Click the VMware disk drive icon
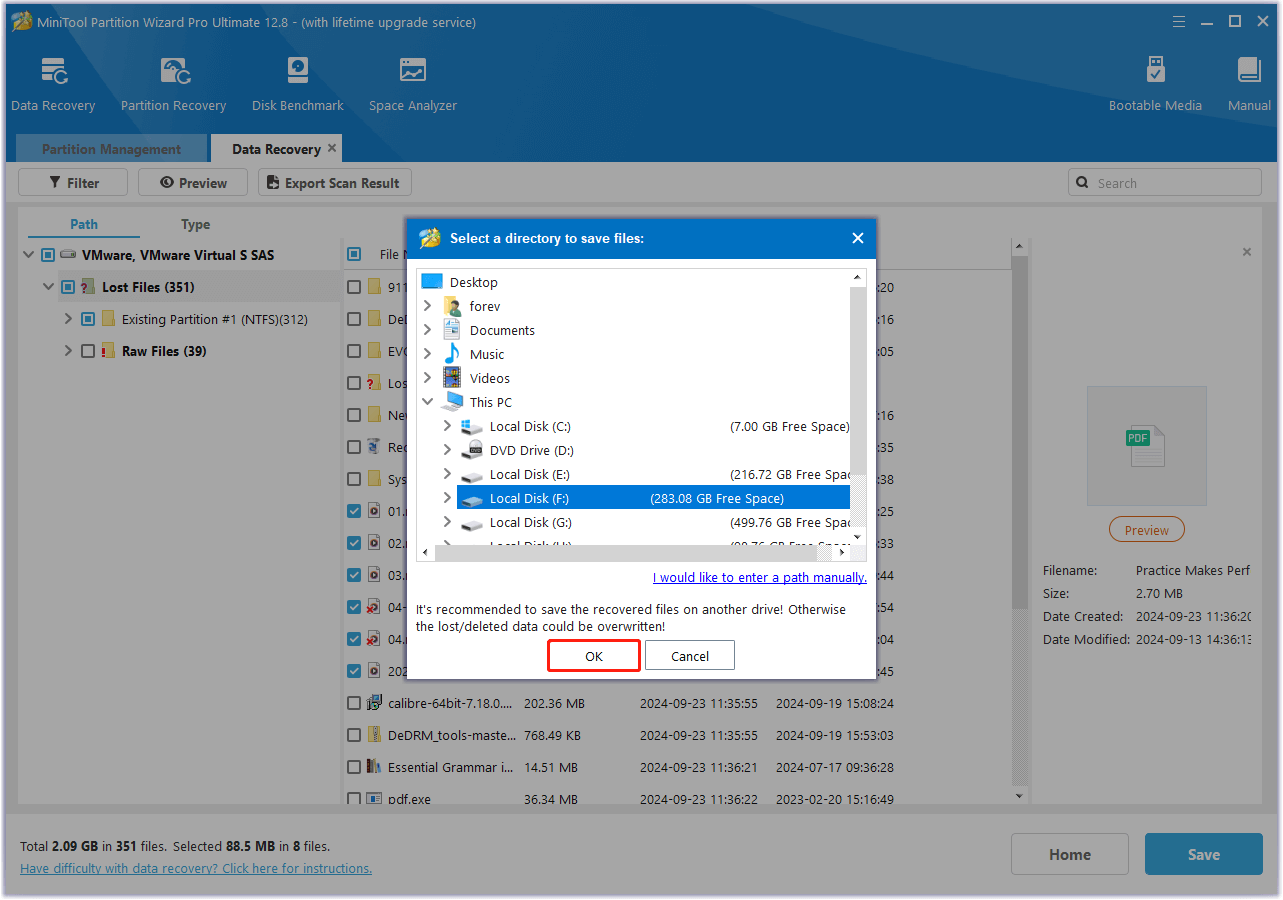The image size is (1283, 900). pos(68,255)
